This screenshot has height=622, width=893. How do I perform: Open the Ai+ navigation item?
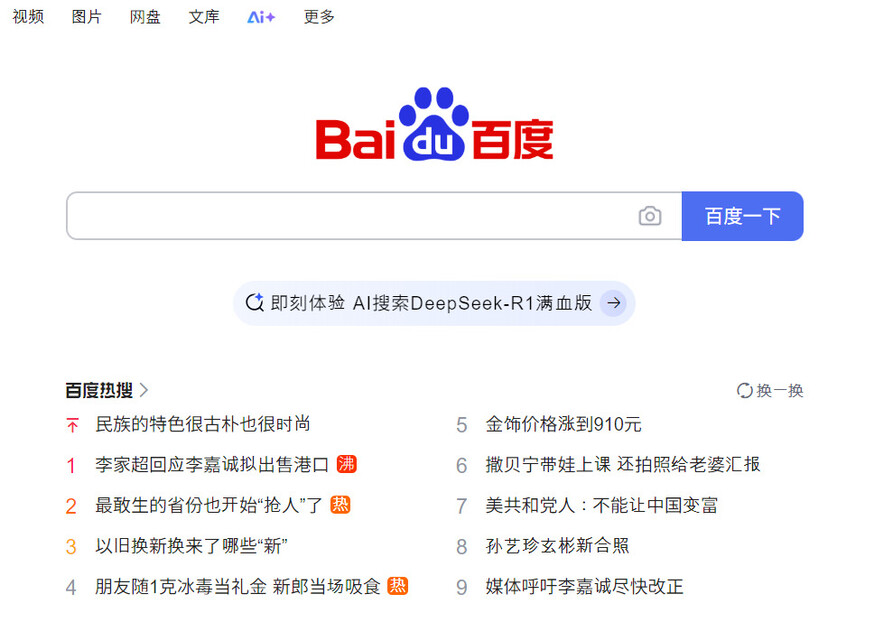click(261, 17)
